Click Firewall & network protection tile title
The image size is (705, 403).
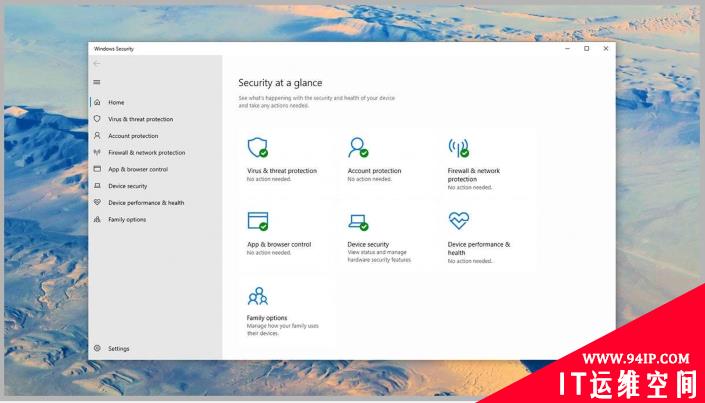point(474,175)
